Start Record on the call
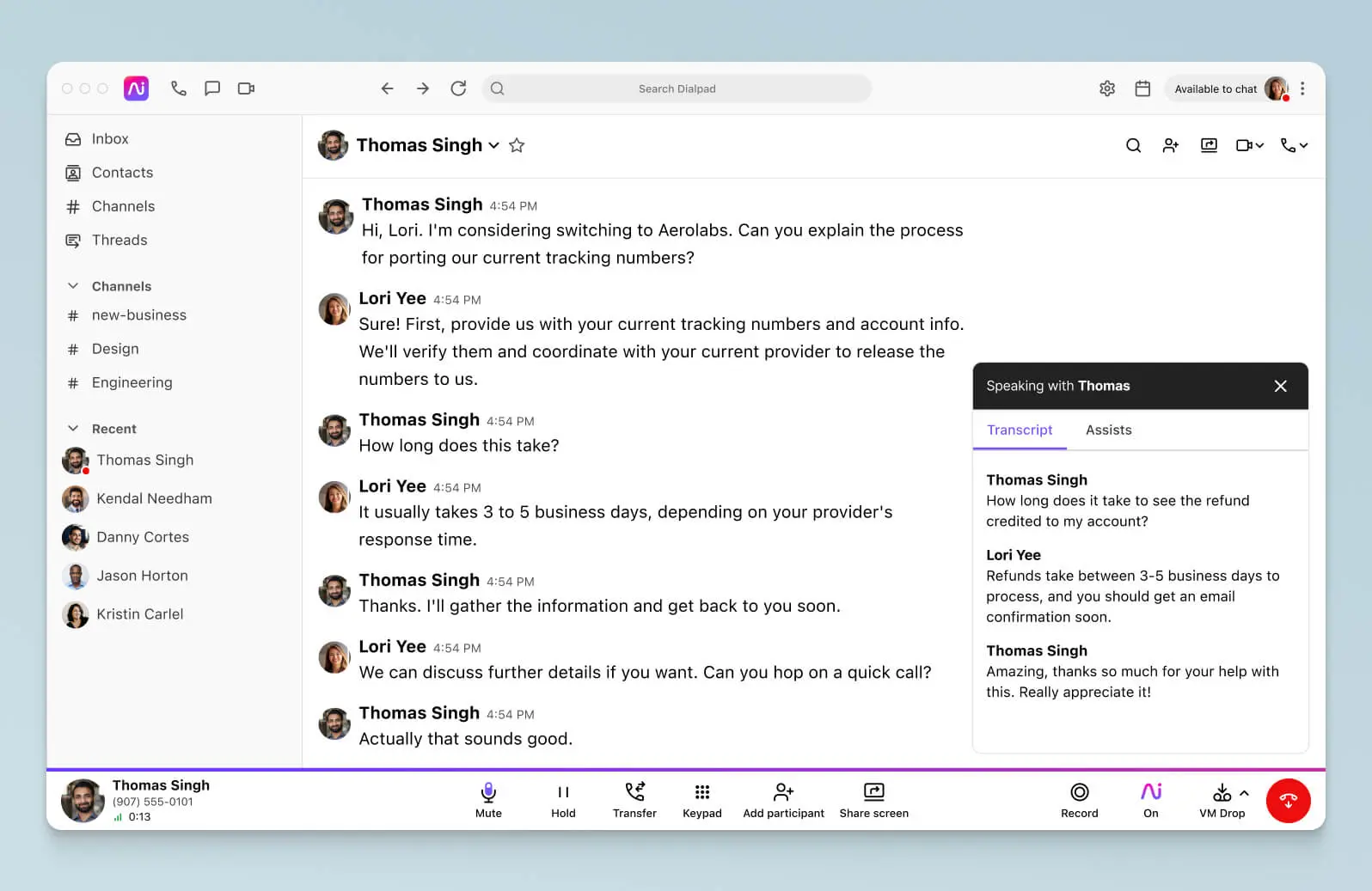The width and height of the screenshot is (1372, 891). [1080, 800]
